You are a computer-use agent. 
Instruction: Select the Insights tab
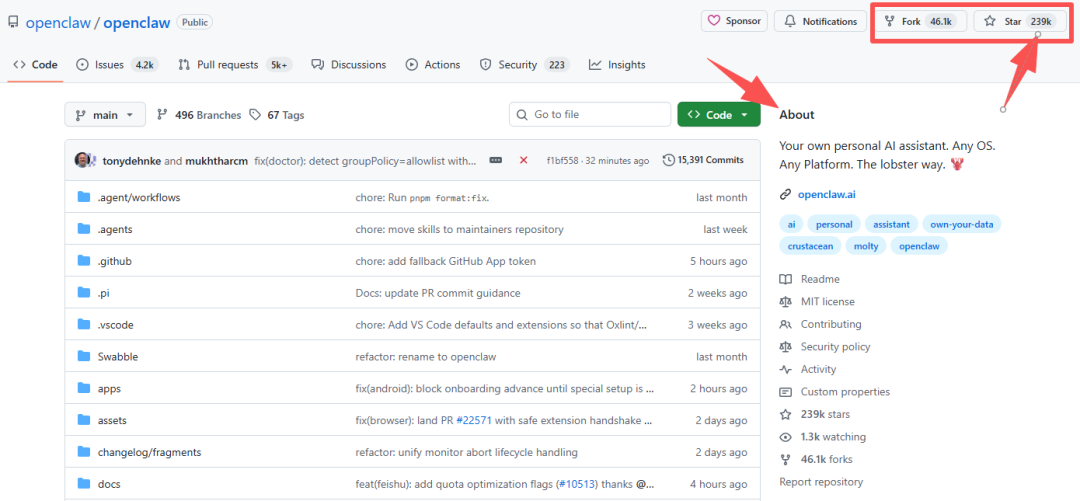click(x=617, y=65)
